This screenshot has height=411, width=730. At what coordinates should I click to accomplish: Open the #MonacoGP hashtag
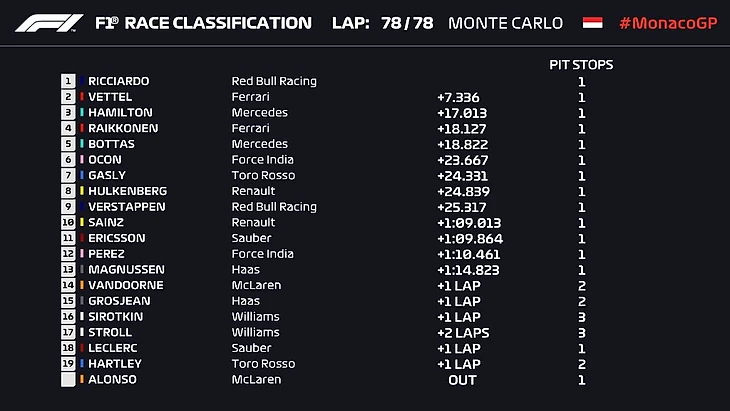click(x=668, y=23)
